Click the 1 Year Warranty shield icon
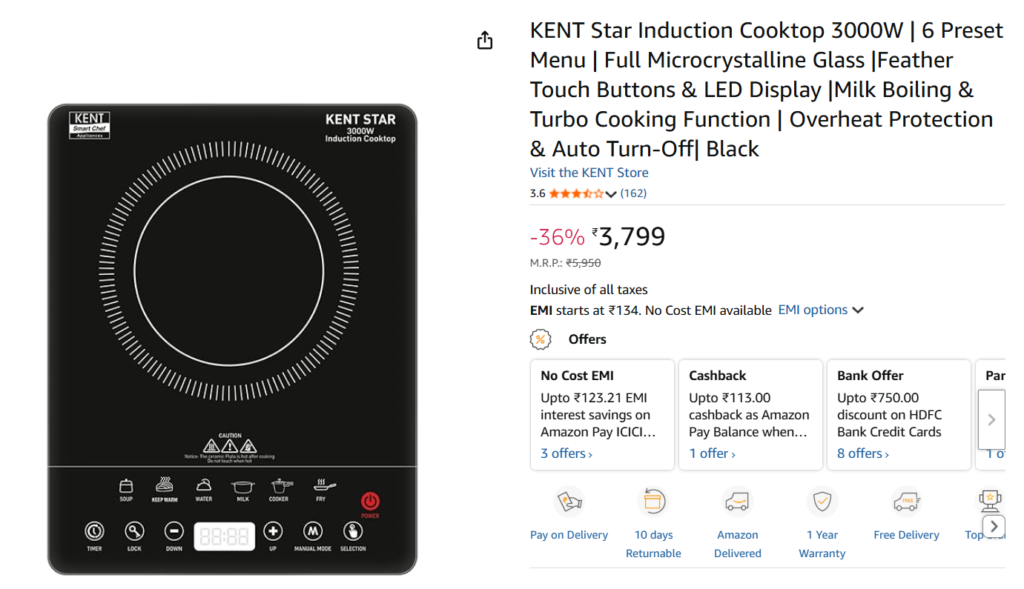Viewport: 1024px width, 589px height. pyautogui.click(x=822, y=501)
